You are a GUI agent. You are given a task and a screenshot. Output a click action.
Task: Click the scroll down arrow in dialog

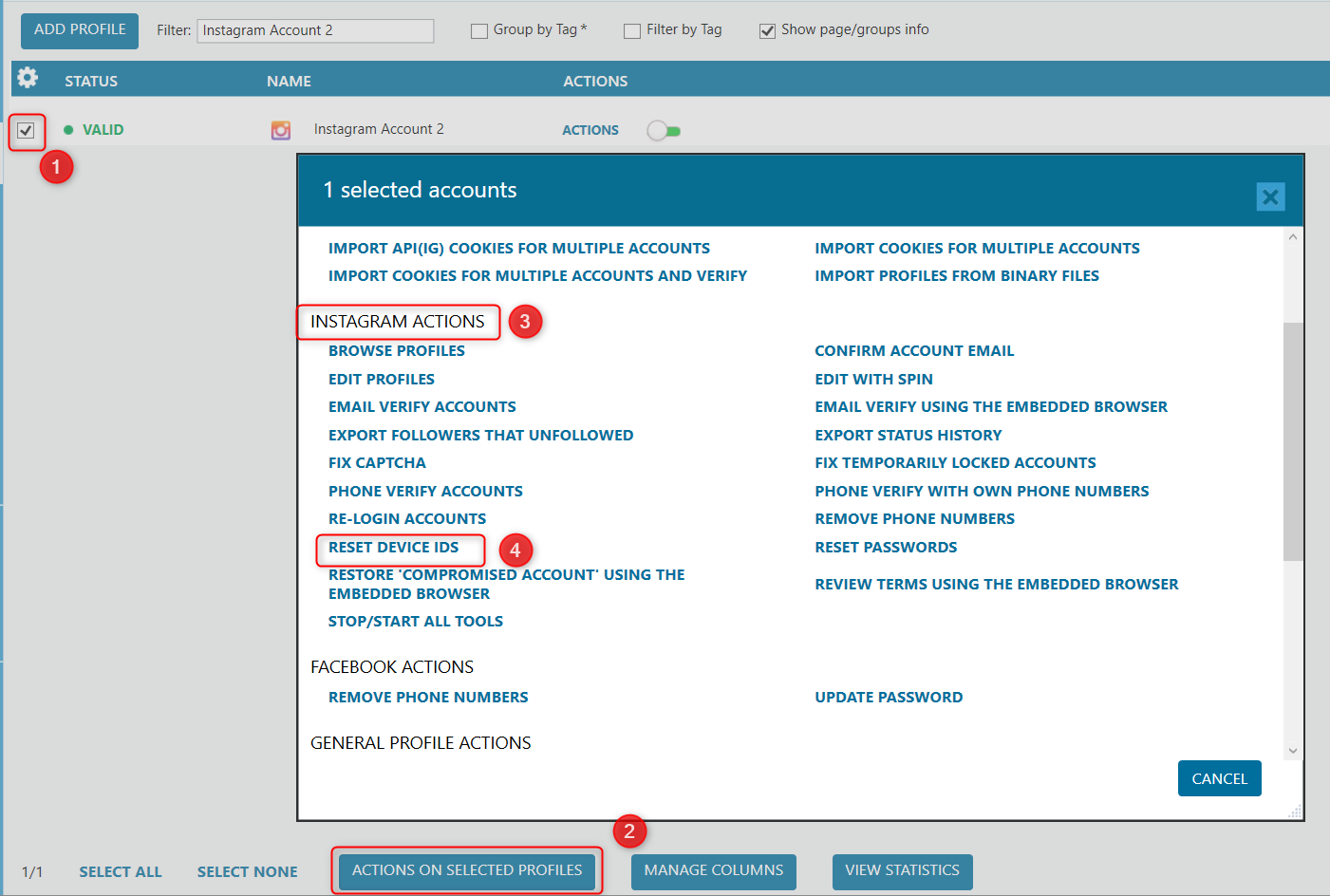pyautogui.click(x=1293, y=751)
